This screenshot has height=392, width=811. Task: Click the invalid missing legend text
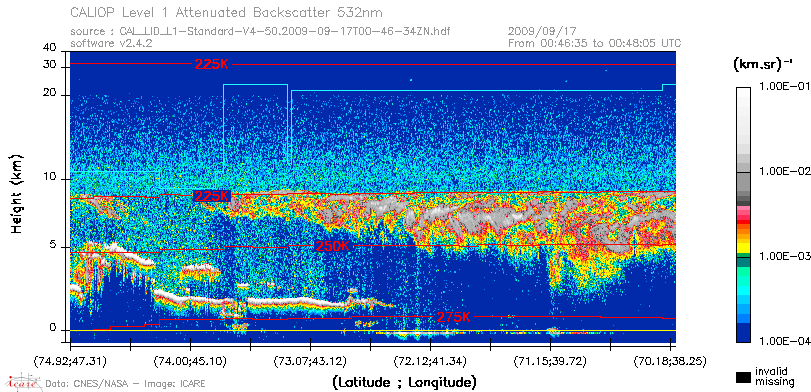775,377
